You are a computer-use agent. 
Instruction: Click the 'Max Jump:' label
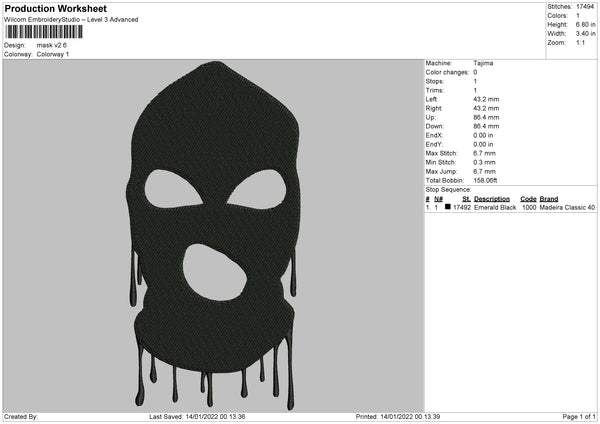tap(442, 172)
